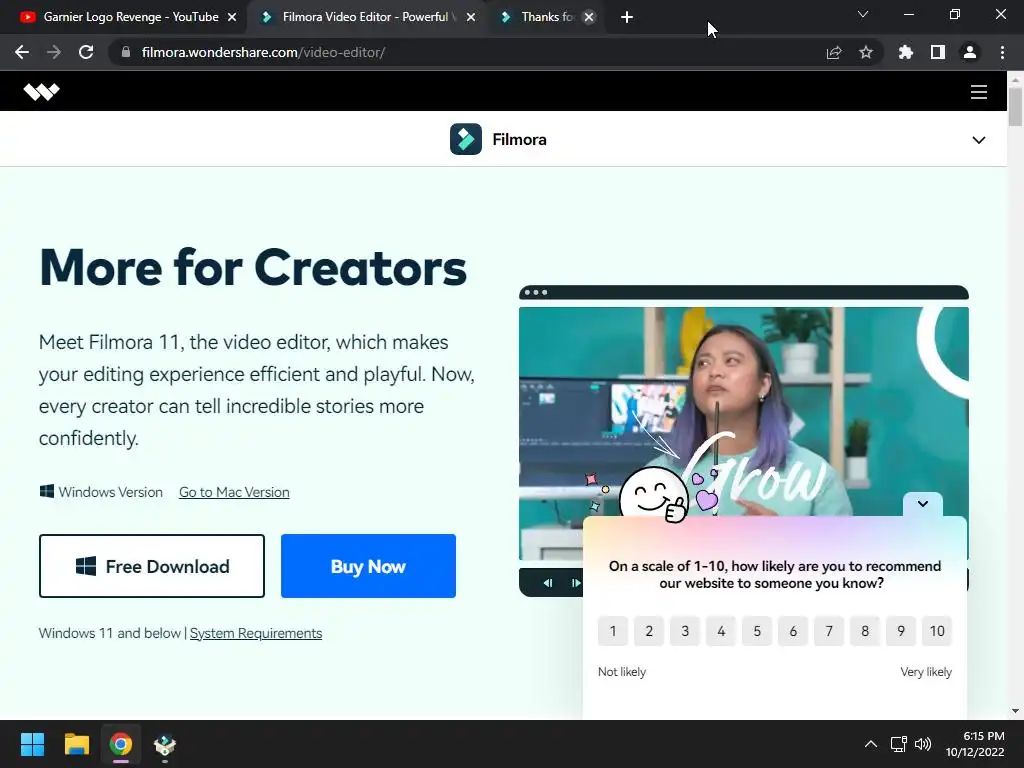The width and height of the screenshot is (1024, 768).
Task: Toggle the browser side panel
Action: (938, 52)
